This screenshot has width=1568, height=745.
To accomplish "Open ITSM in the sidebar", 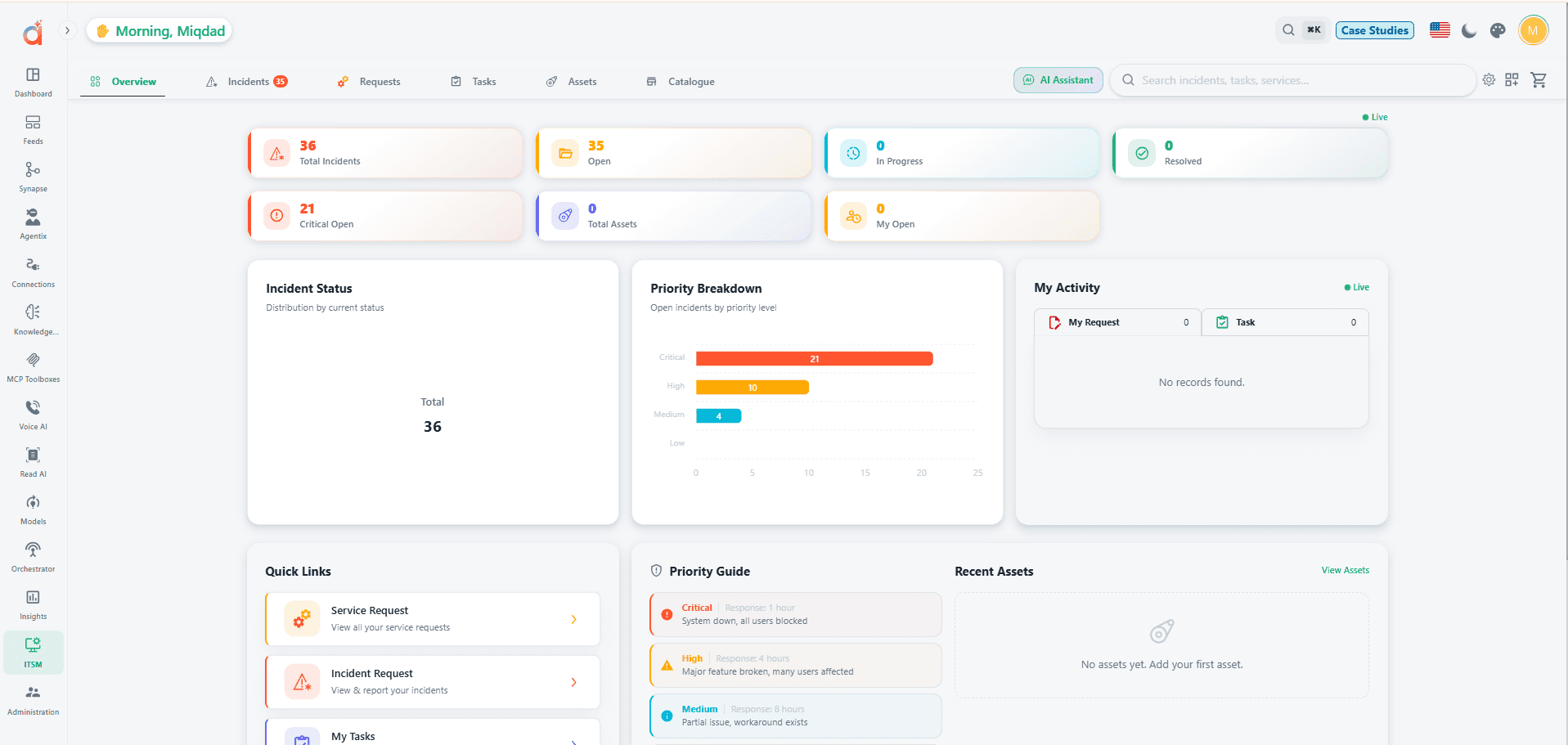I will click(x=33, y=653).
